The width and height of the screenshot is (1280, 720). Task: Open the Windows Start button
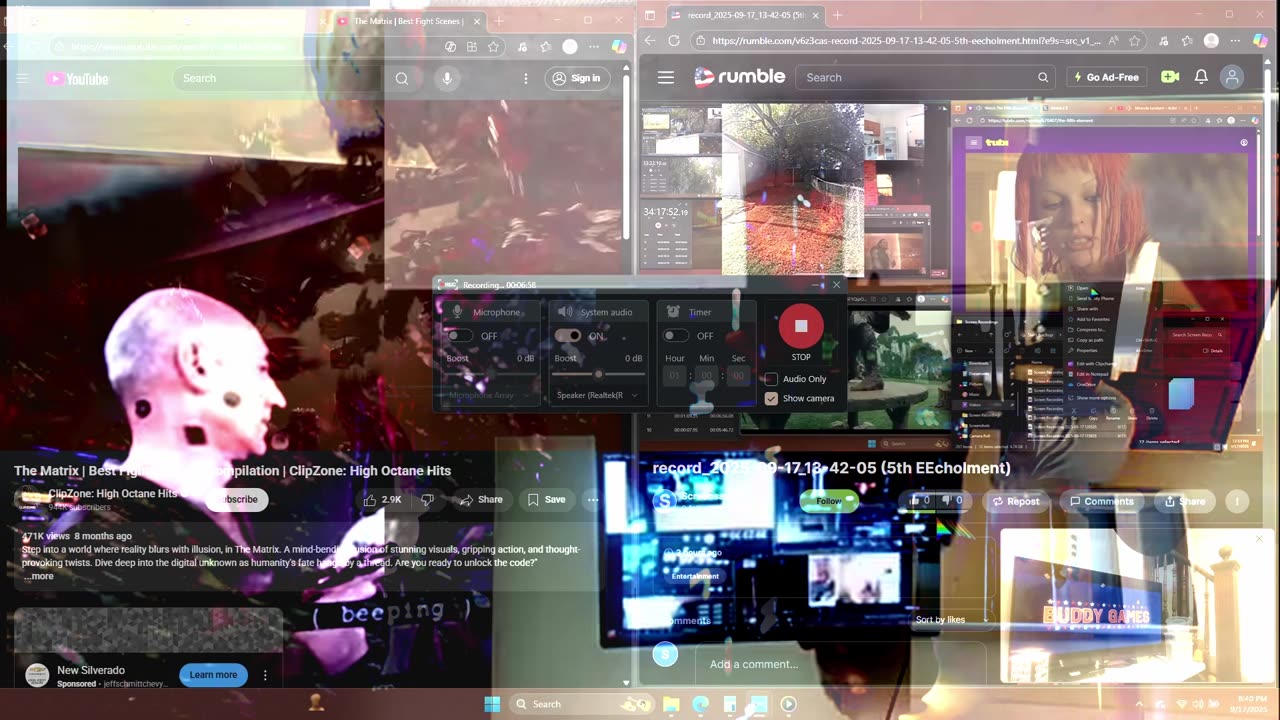point(492,704)
